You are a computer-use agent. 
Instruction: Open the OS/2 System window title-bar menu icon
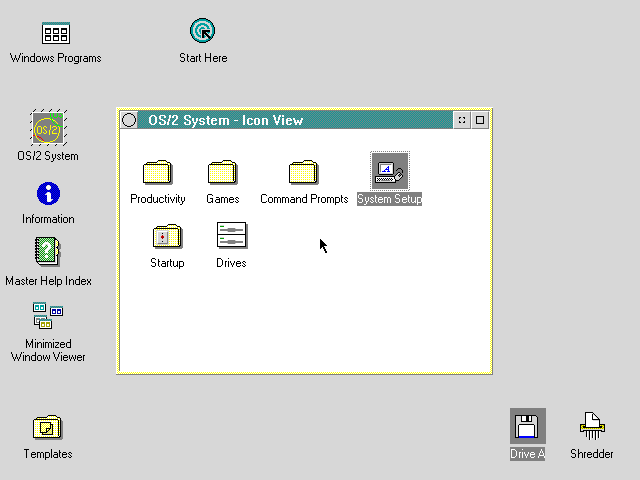pyautogui.click(x=129, y=120)
